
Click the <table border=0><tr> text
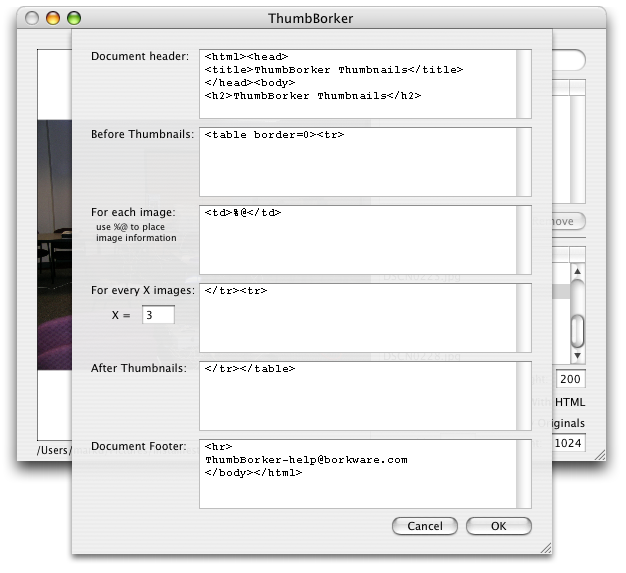click(x=274, y=135)
